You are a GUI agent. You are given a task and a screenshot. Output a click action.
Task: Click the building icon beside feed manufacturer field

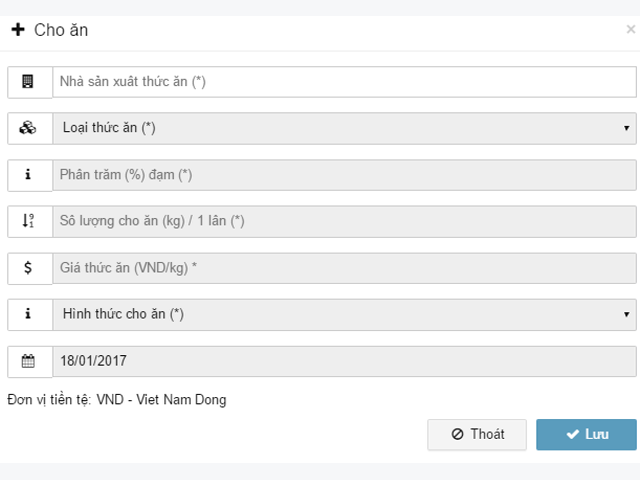point(28,82)
